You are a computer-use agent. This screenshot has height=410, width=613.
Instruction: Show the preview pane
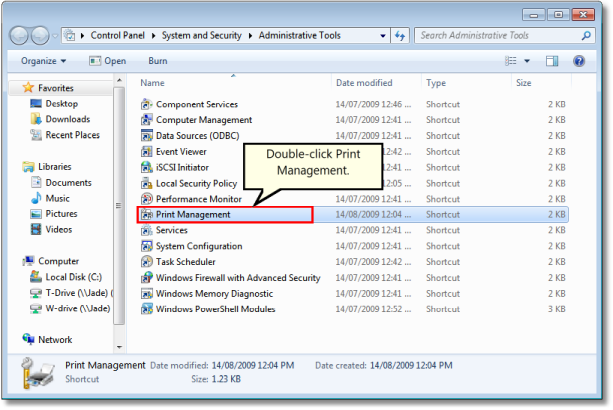click(x=552, y=61)
